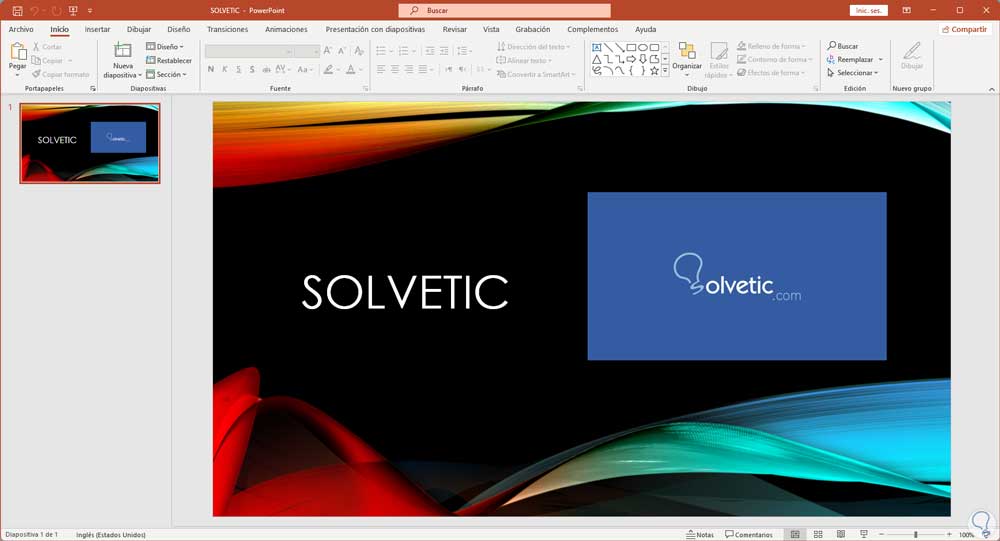Image resolution: width=1000 pixels, height=541 pixels.
Task: Open the Revisar tab
Action: tap(455, 29)
